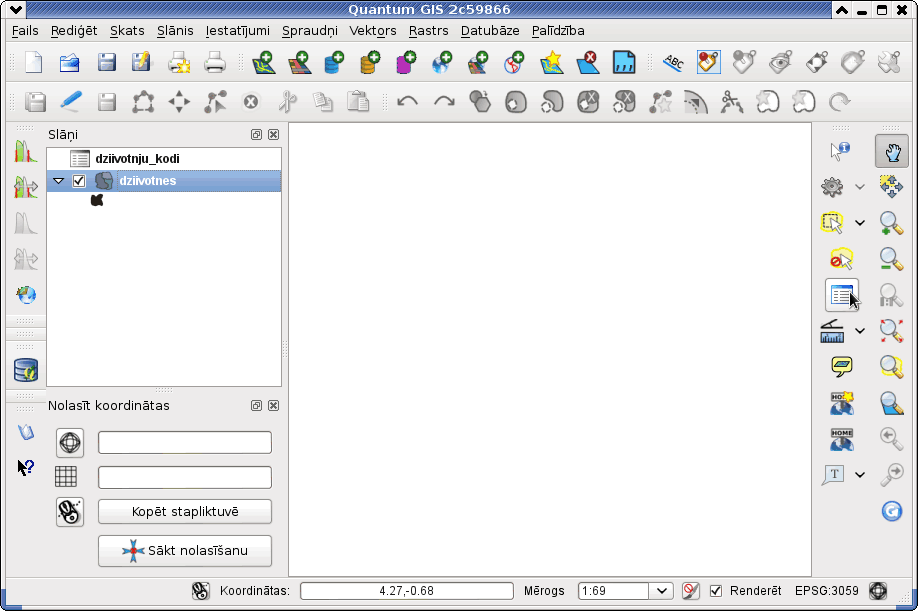Viewport: 918px width, 611px height.
Task: Click the Print icon
Action: point(215,62)
